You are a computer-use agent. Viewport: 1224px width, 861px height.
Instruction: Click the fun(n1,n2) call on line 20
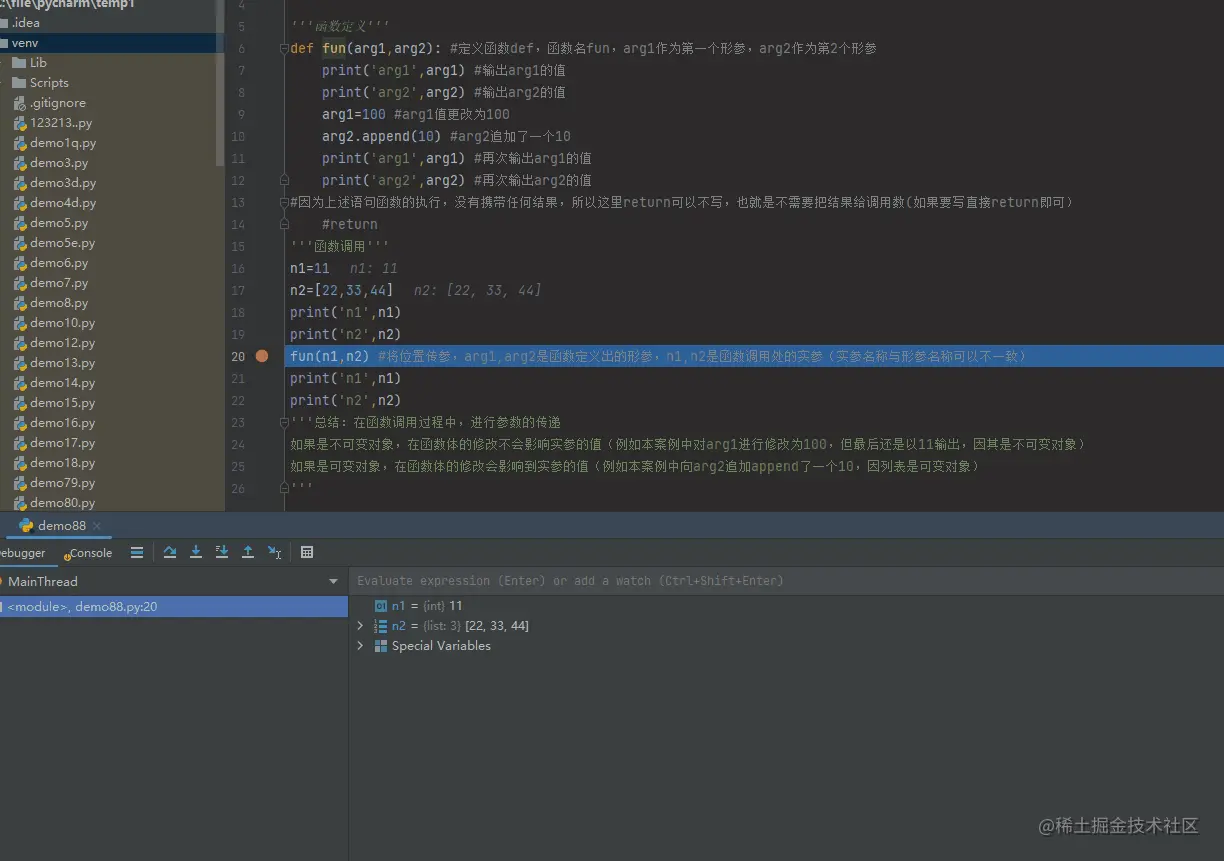click(x=330, y=356)
